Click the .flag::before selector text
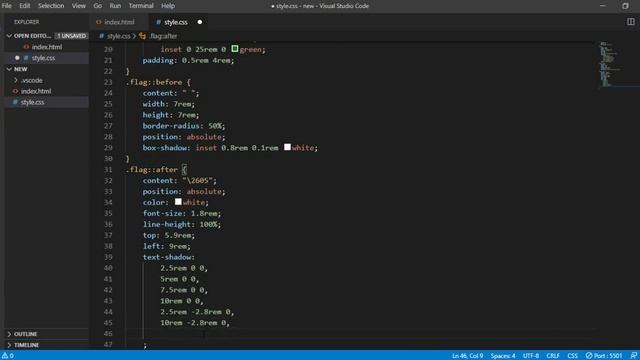 click(154, 82)
